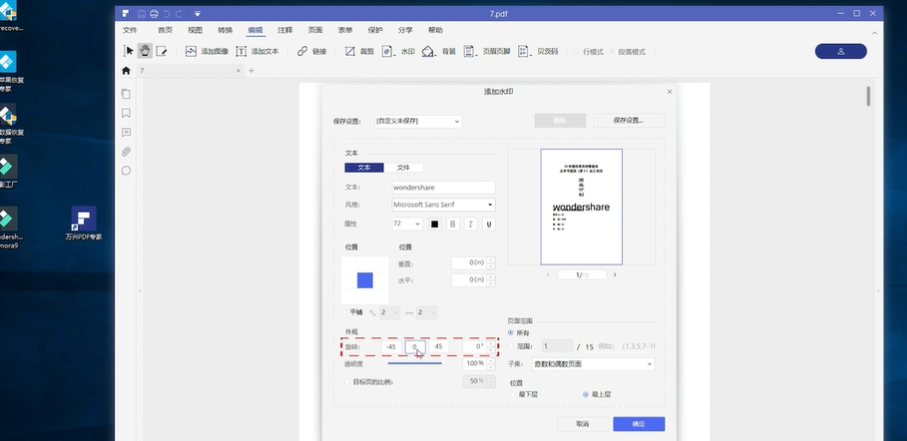
Task: Set rotation with the 45 preset button
Action: click(x=438, y=347)
